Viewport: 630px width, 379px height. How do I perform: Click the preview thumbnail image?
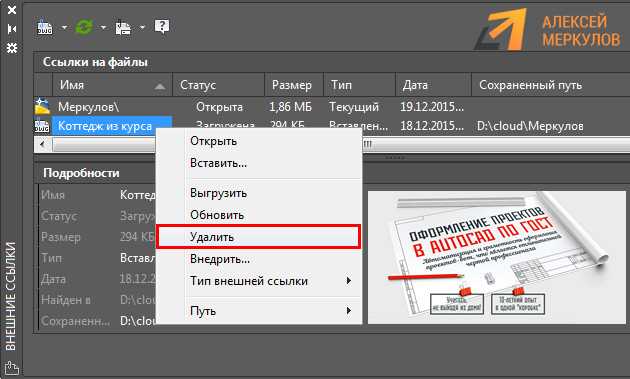coord(497,257)
